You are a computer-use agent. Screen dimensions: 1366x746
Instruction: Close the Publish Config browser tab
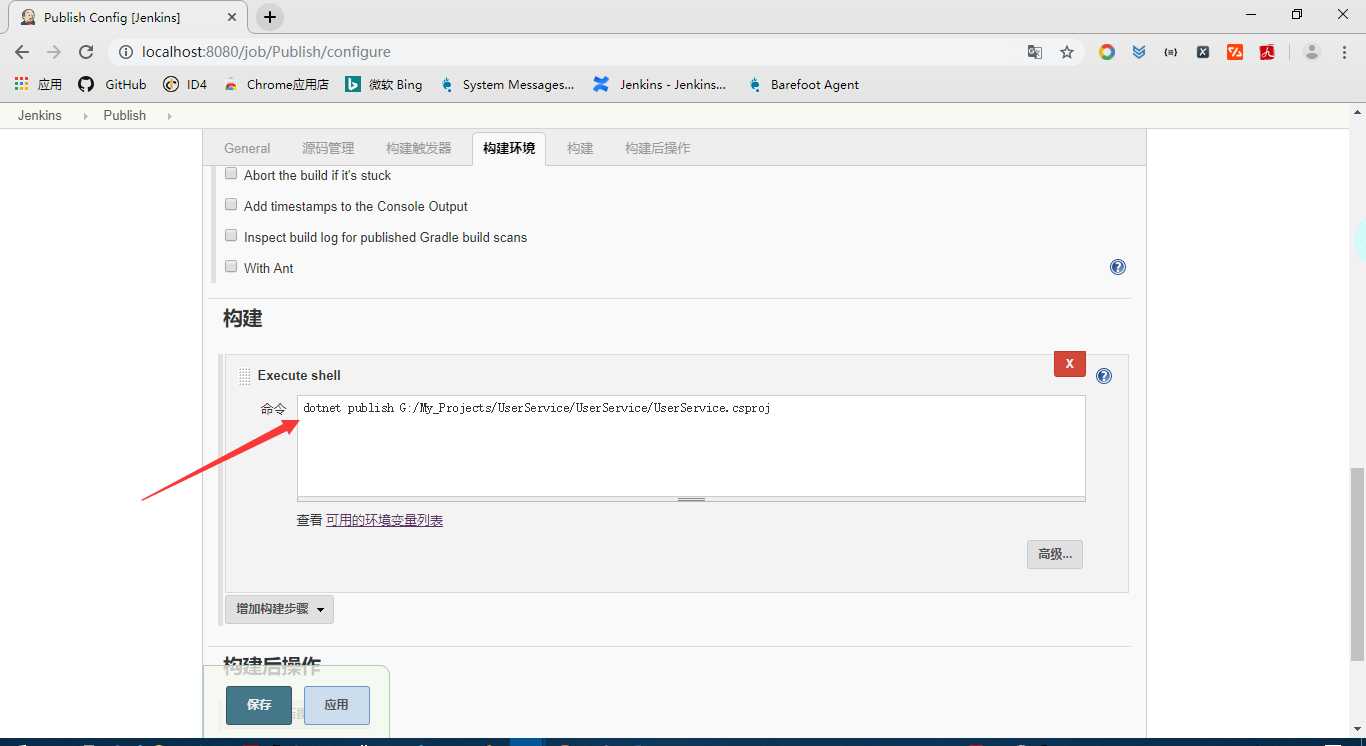click(x=231, y=17)
